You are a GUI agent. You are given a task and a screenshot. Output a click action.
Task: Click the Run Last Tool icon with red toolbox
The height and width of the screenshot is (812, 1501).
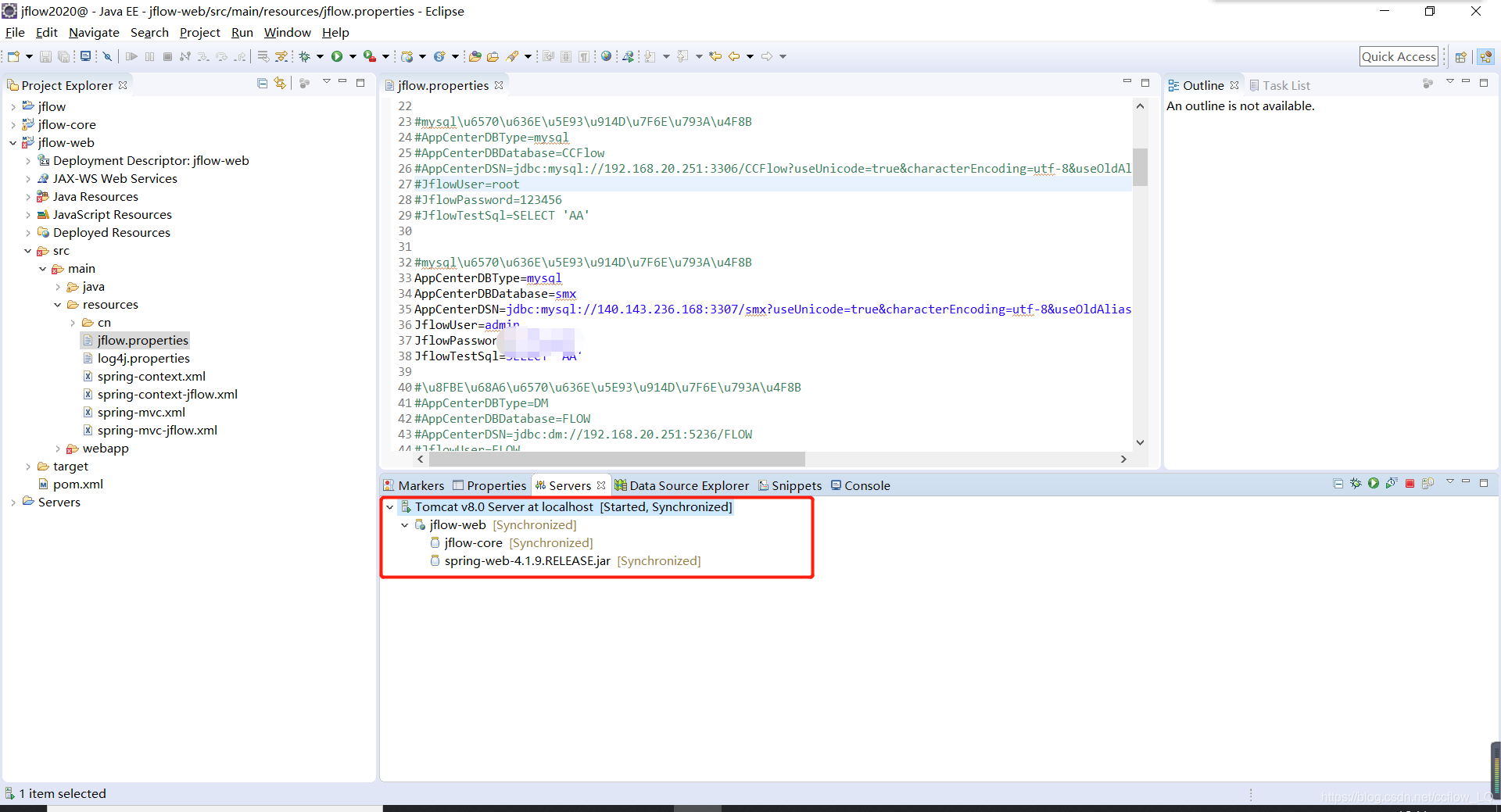point(369,56)
